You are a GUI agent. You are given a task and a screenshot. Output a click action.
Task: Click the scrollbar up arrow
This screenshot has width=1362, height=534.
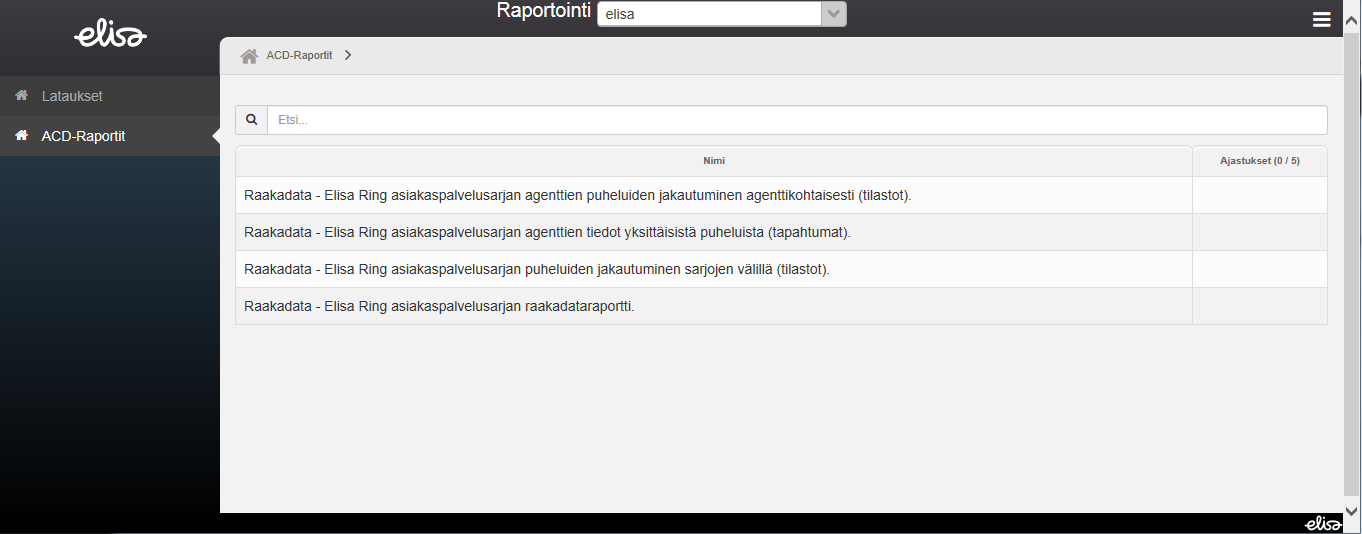[1352, 18]
